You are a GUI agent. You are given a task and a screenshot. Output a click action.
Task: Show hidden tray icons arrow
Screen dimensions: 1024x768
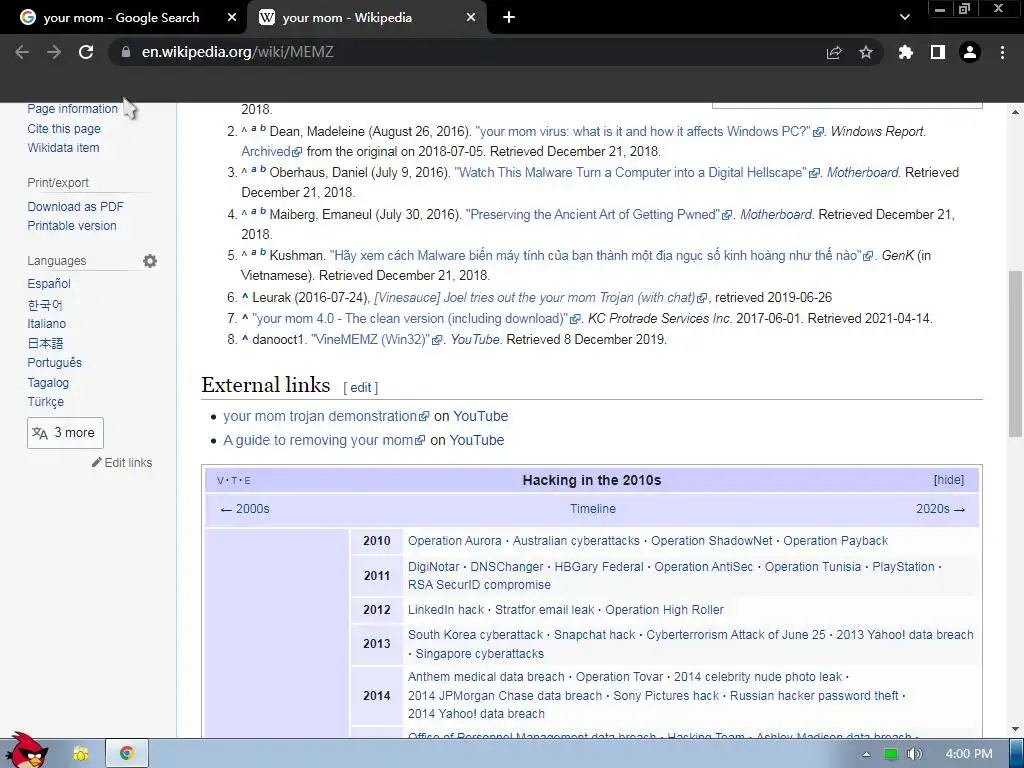pyautogui.click(x=866, y=754)
